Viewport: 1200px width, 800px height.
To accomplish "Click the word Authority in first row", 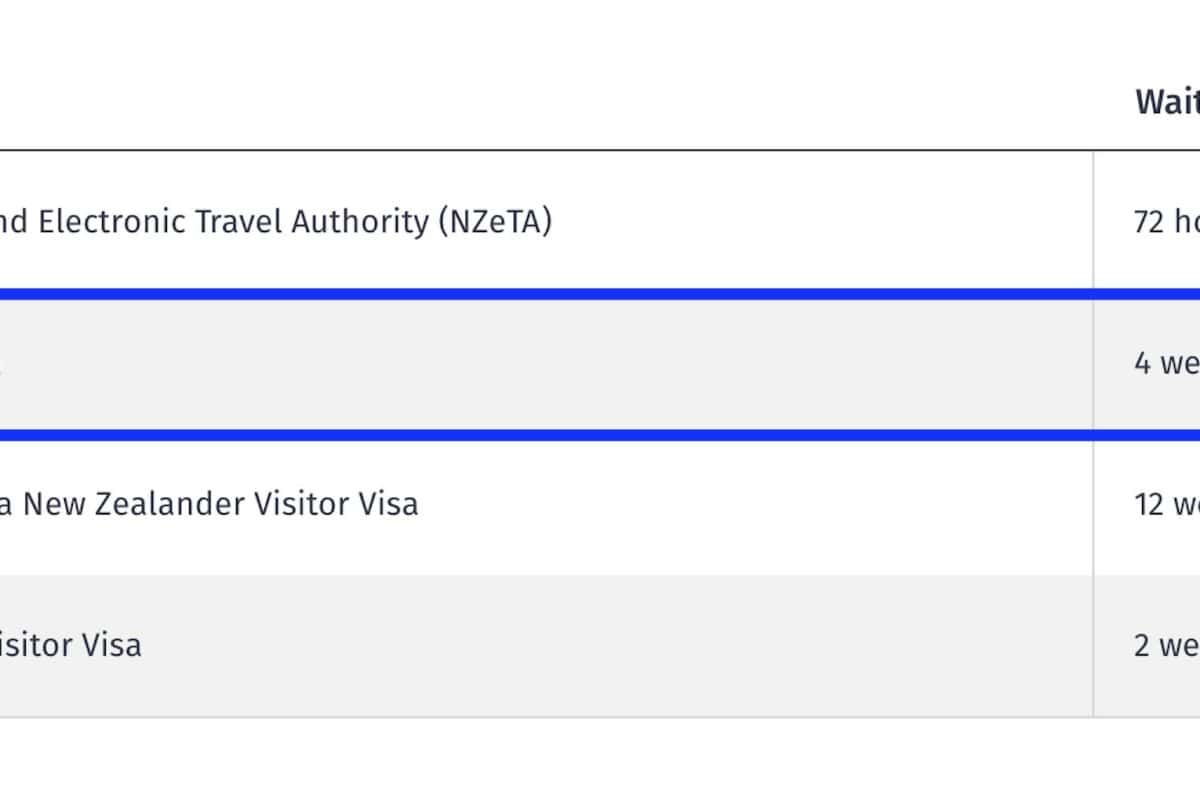I will pos(357,221).
